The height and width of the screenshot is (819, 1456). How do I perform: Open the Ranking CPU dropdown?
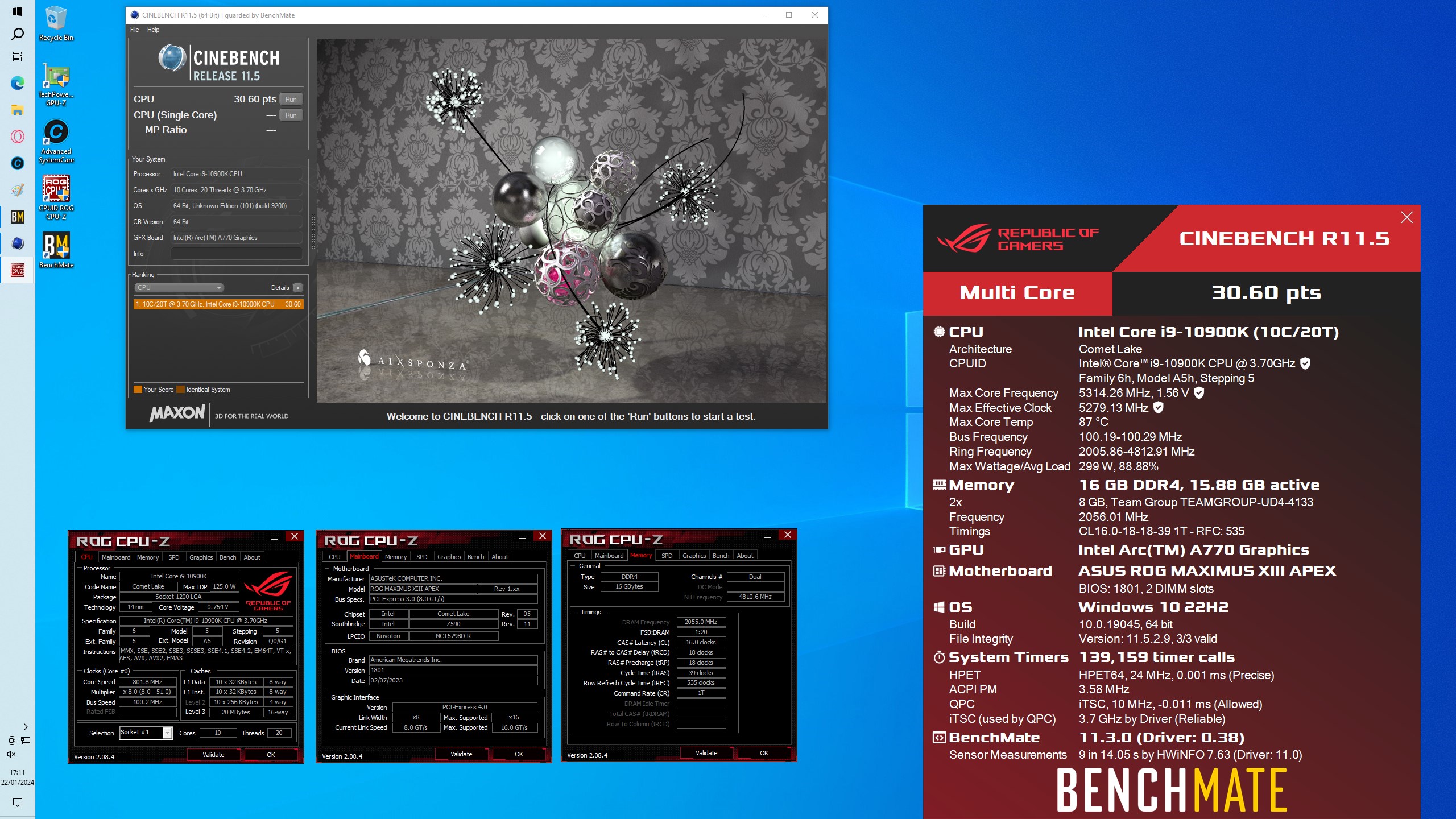[179, 288]
